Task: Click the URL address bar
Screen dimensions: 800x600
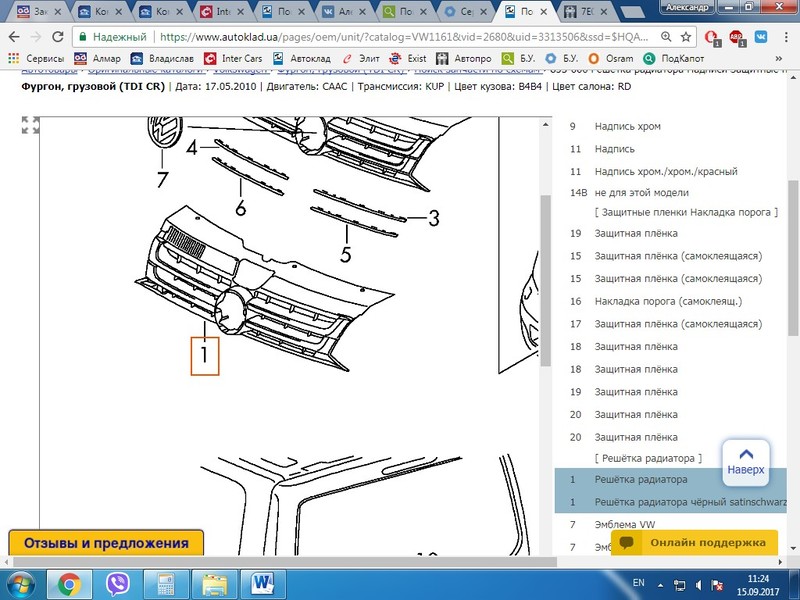Action: pyautogui.click(x=400, y=37)
